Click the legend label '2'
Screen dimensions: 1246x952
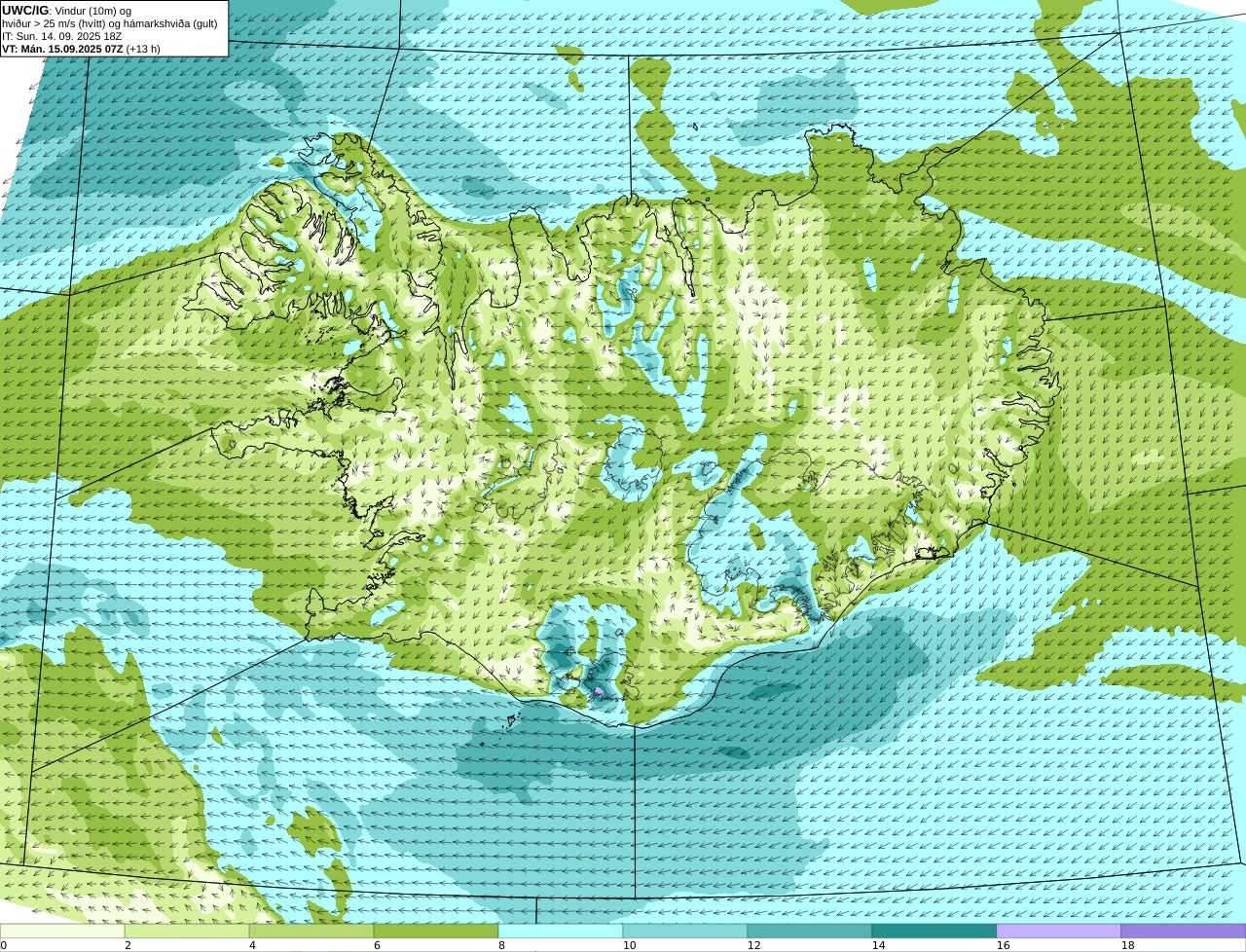pos(128,945)
